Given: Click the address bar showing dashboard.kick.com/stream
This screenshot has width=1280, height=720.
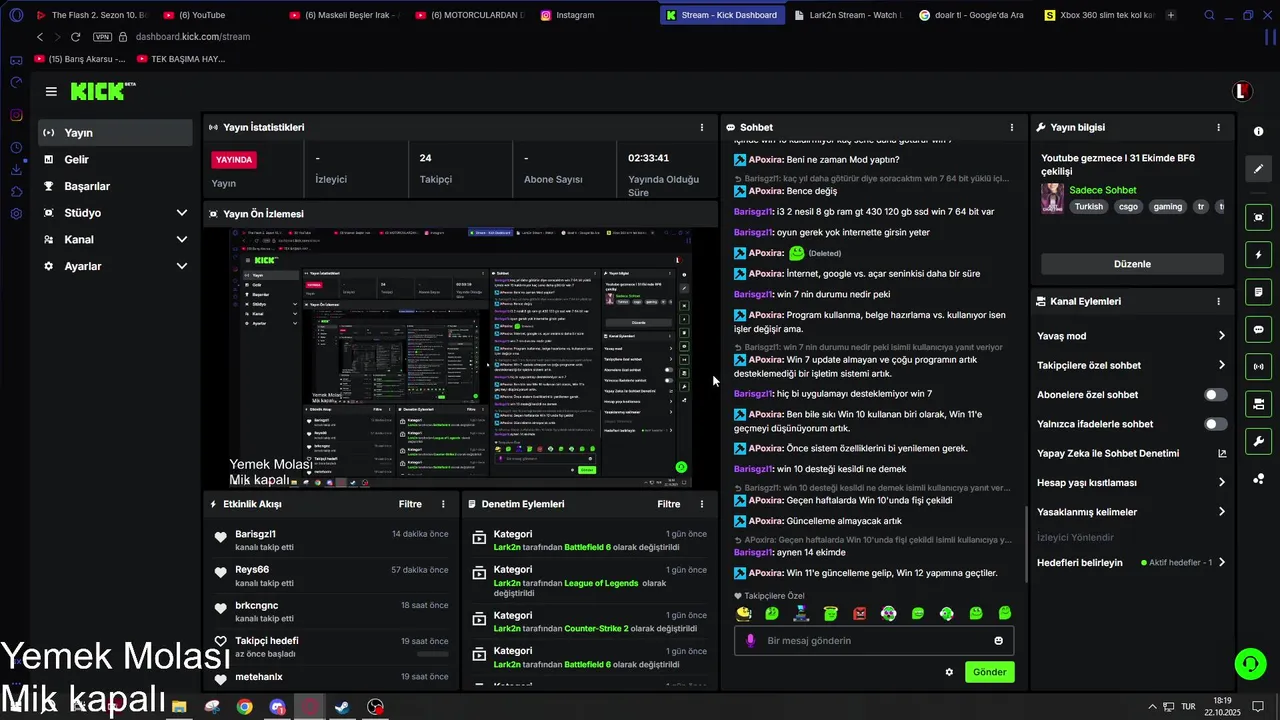Looking at the screenshot, I should pos(193,37).
